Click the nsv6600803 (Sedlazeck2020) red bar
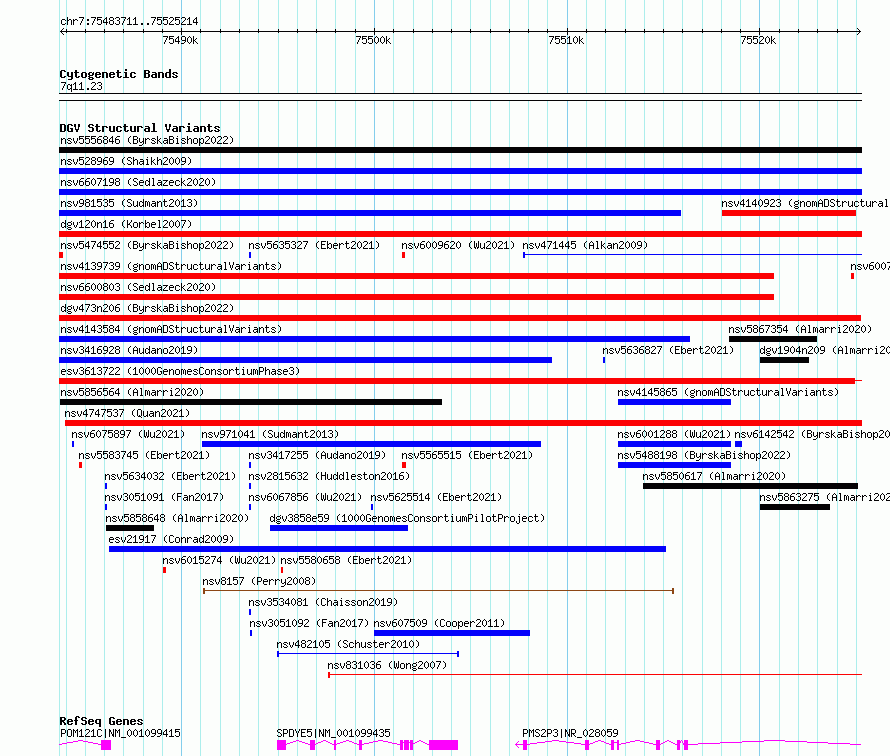890x756 pixels. point(417,297)
